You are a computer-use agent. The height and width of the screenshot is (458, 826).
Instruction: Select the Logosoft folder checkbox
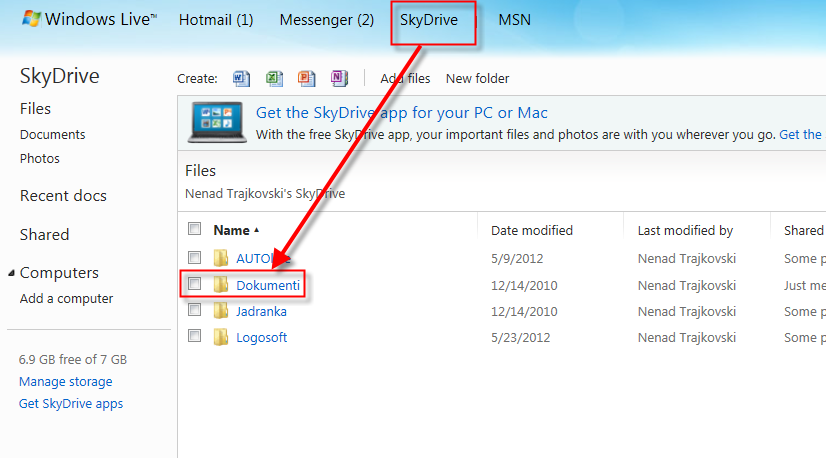(195, 336)
